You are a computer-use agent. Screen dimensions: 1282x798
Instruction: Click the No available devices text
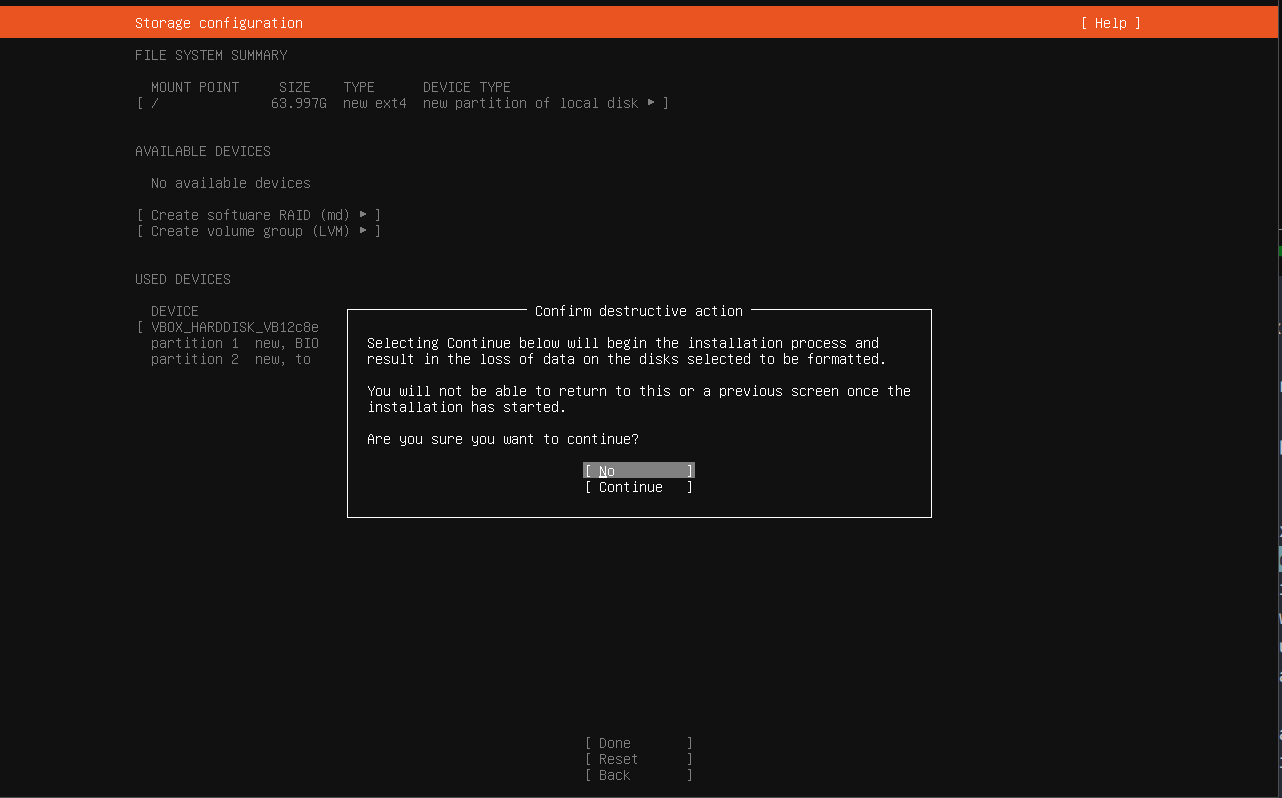point(230,183)
